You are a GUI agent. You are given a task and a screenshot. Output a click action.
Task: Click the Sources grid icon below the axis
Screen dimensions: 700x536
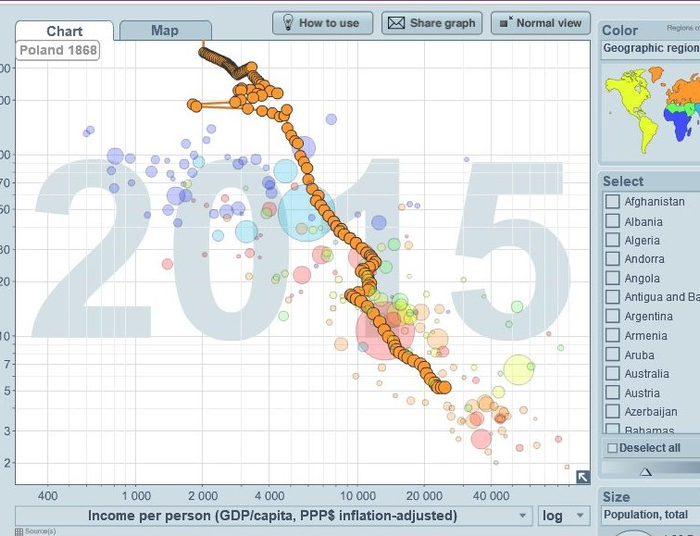(x=19, y=531)
